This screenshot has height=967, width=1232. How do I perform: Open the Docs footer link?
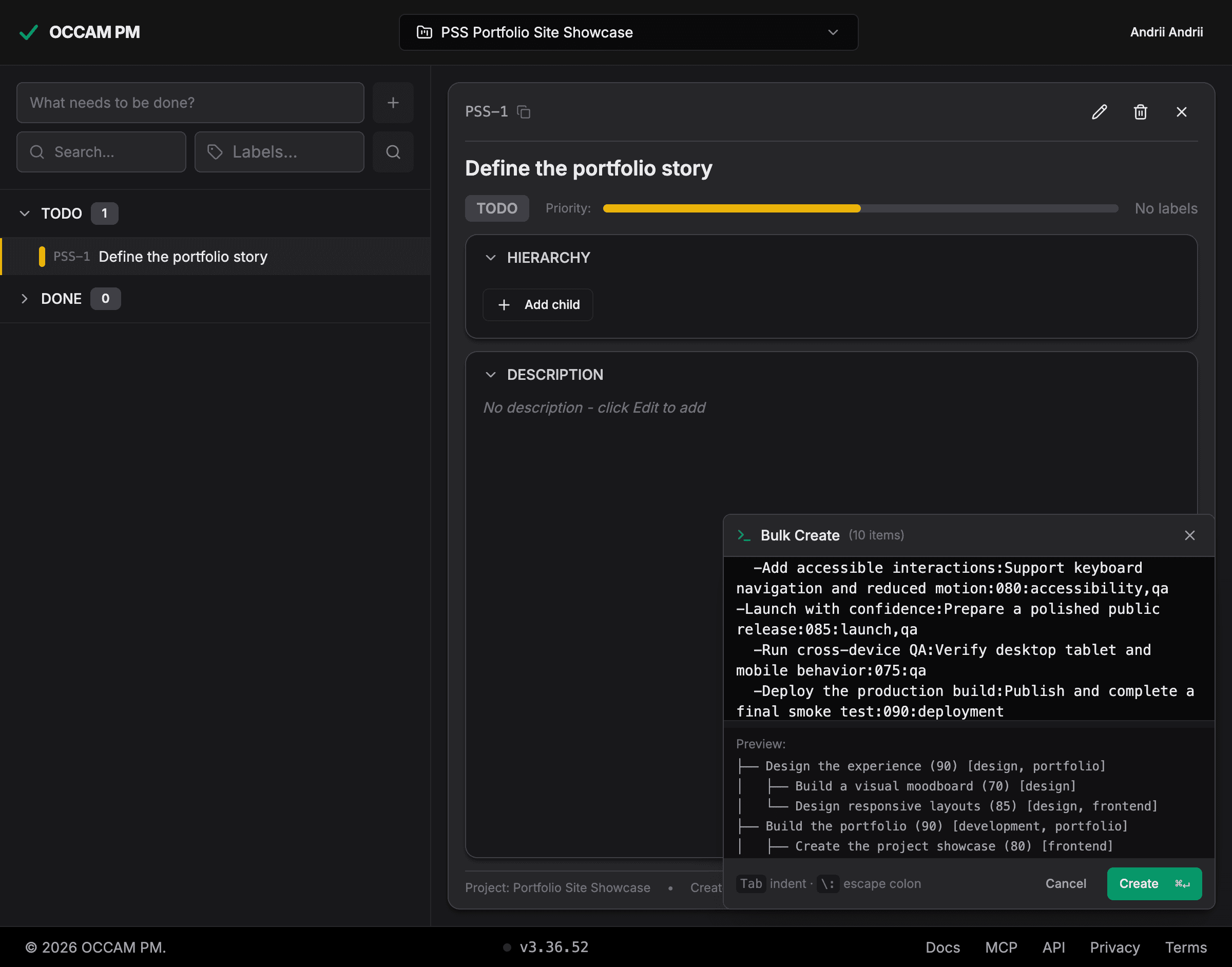[x=942, y=947]
